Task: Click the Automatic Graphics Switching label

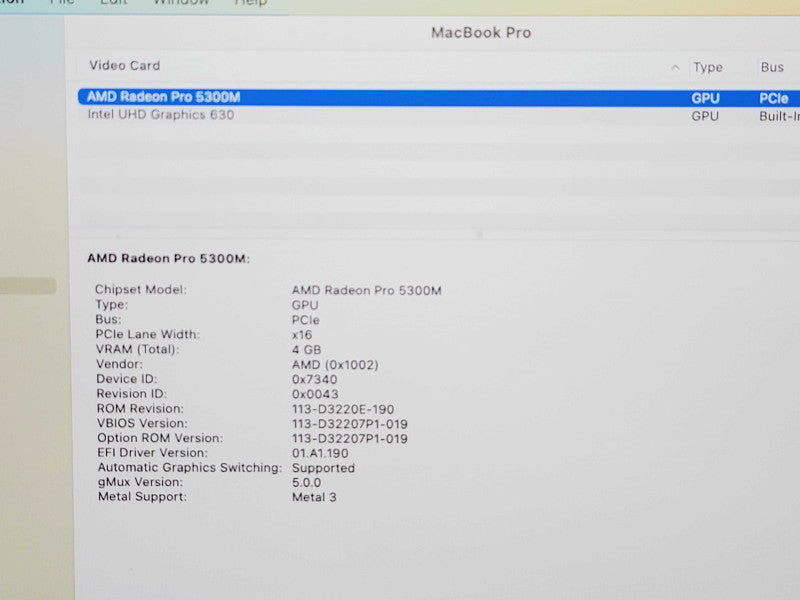Action: 190,467
